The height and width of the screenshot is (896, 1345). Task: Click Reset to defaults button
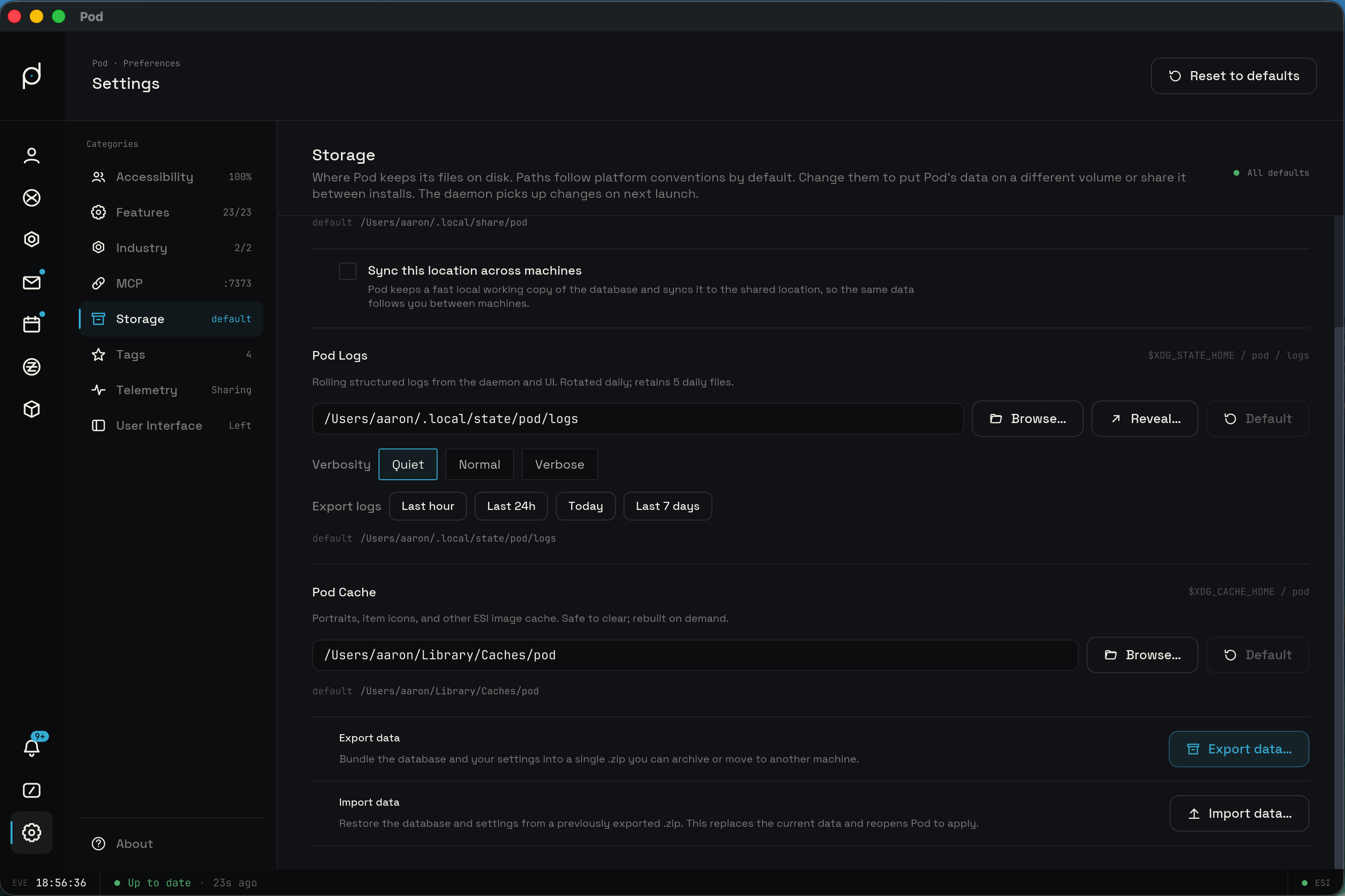pos(1234,76)
